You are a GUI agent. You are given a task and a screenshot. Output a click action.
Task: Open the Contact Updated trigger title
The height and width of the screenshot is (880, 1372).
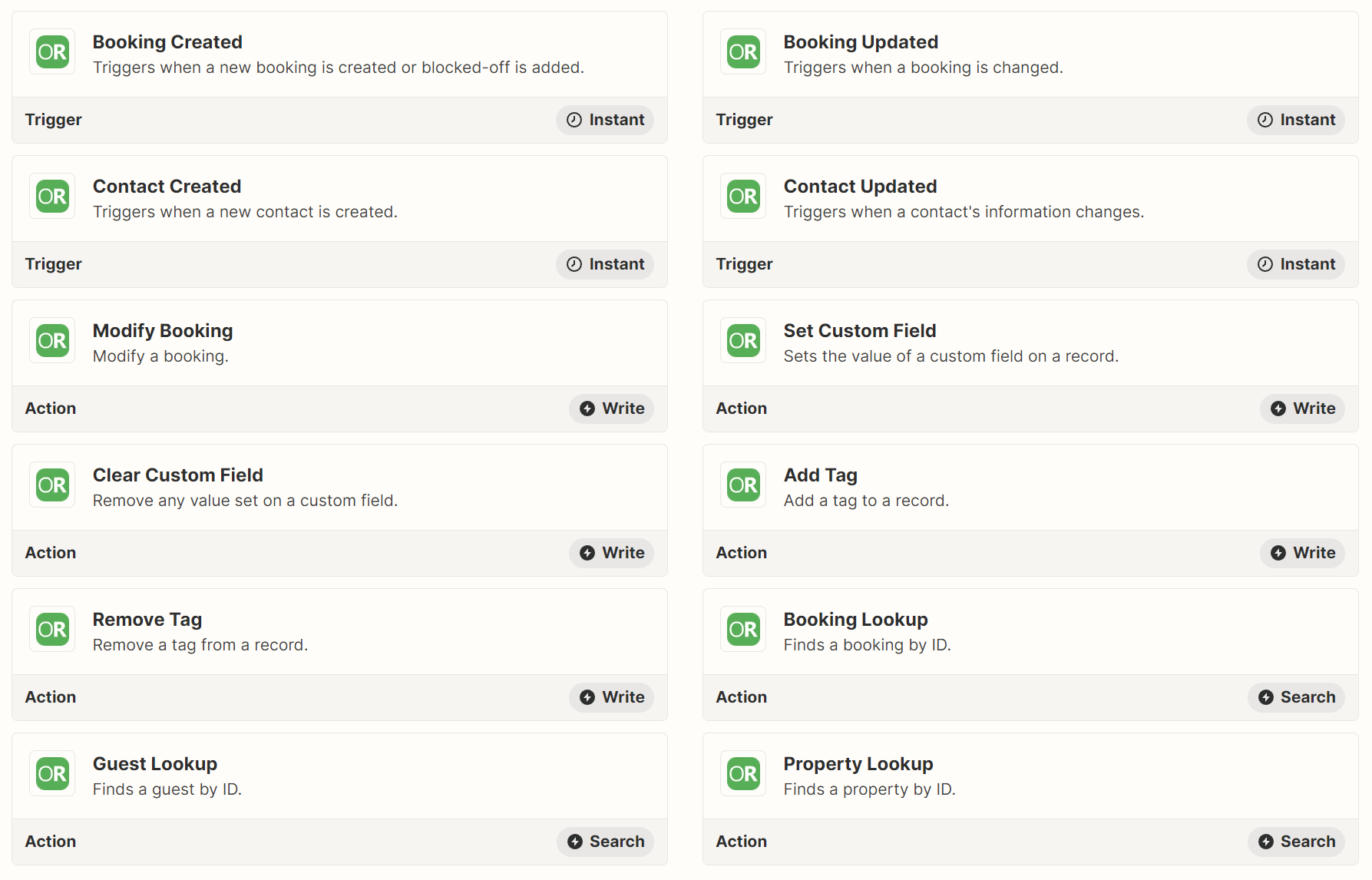(x=860, y=187)
